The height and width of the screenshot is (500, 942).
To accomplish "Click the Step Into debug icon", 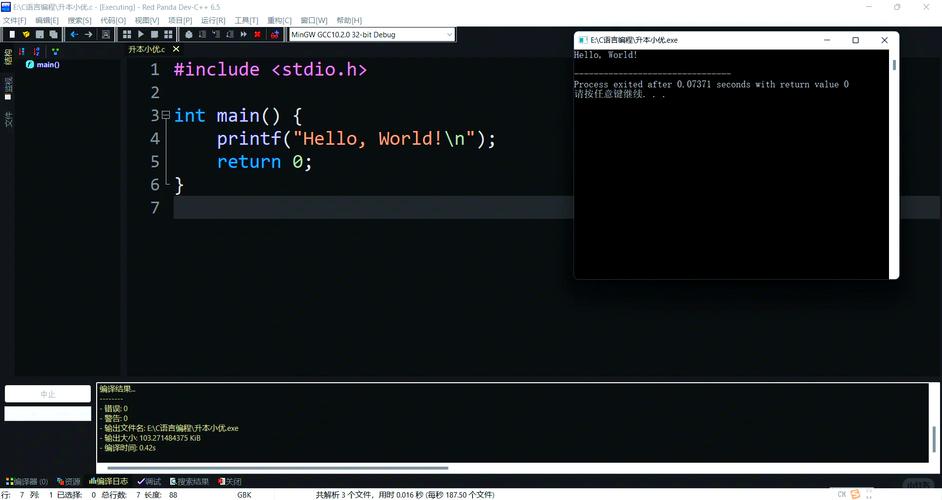I will 216,35.
